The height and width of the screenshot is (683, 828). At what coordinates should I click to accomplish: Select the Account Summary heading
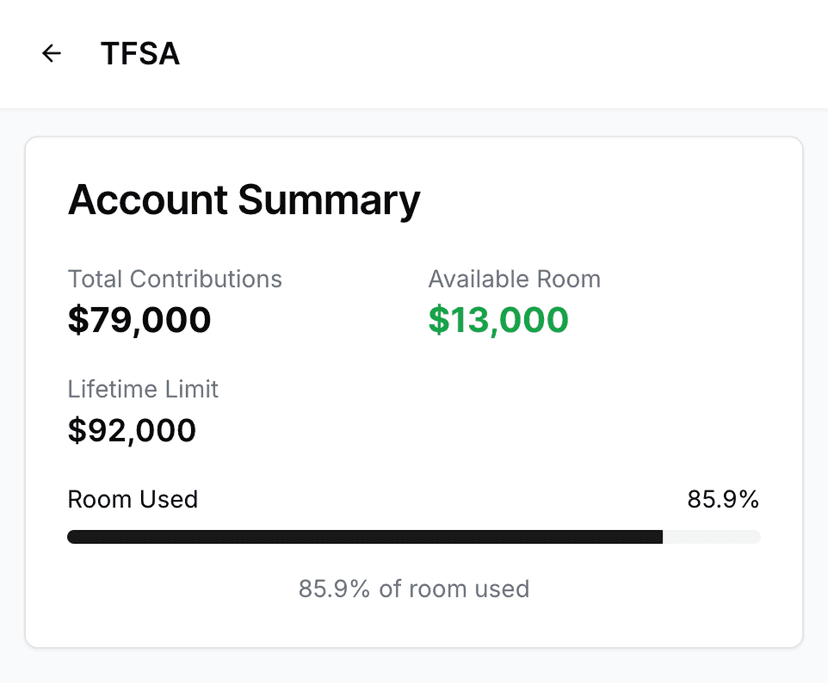pos(243,200)
